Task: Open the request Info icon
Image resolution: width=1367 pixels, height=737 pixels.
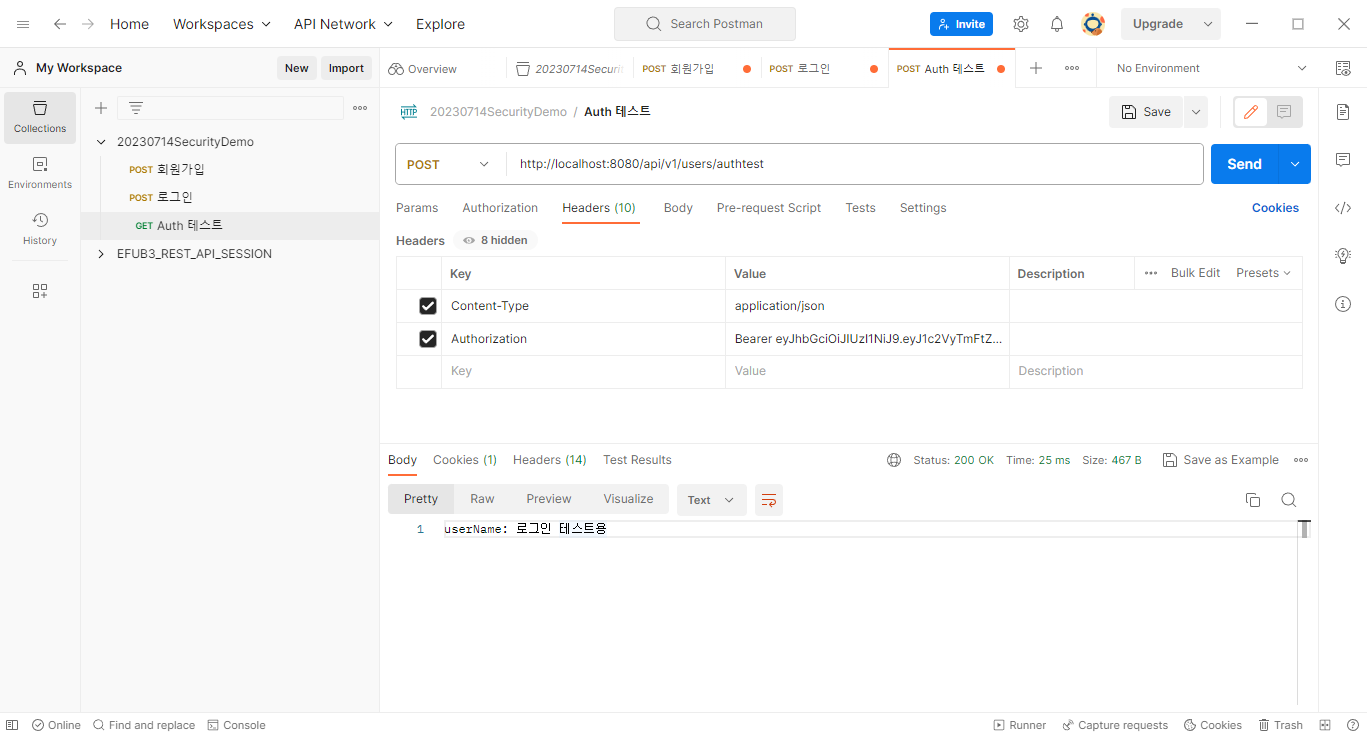Action: 1343,304
